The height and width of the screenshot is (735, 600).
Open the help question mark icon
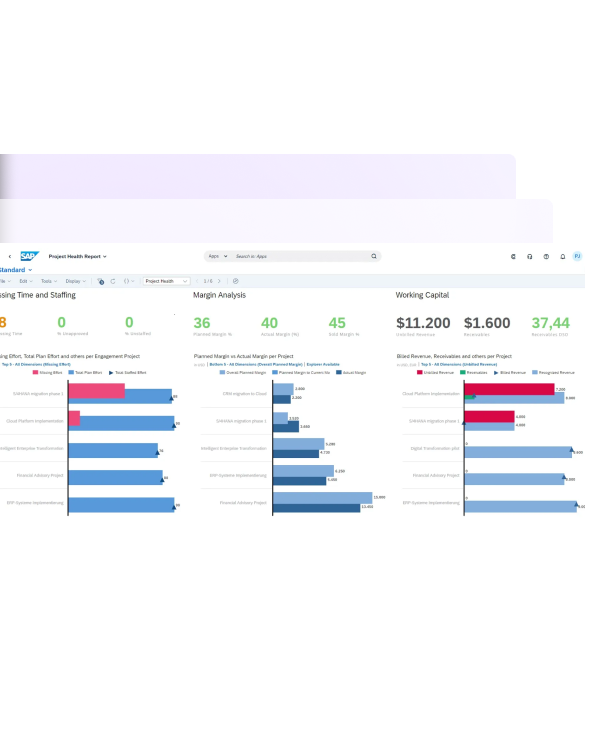546,256
